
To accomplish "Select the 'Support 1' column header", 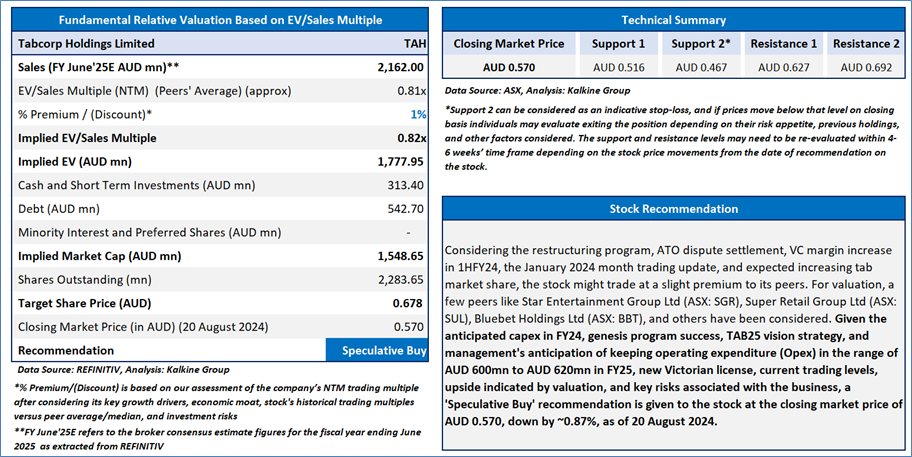I will (x=618, y=44).
